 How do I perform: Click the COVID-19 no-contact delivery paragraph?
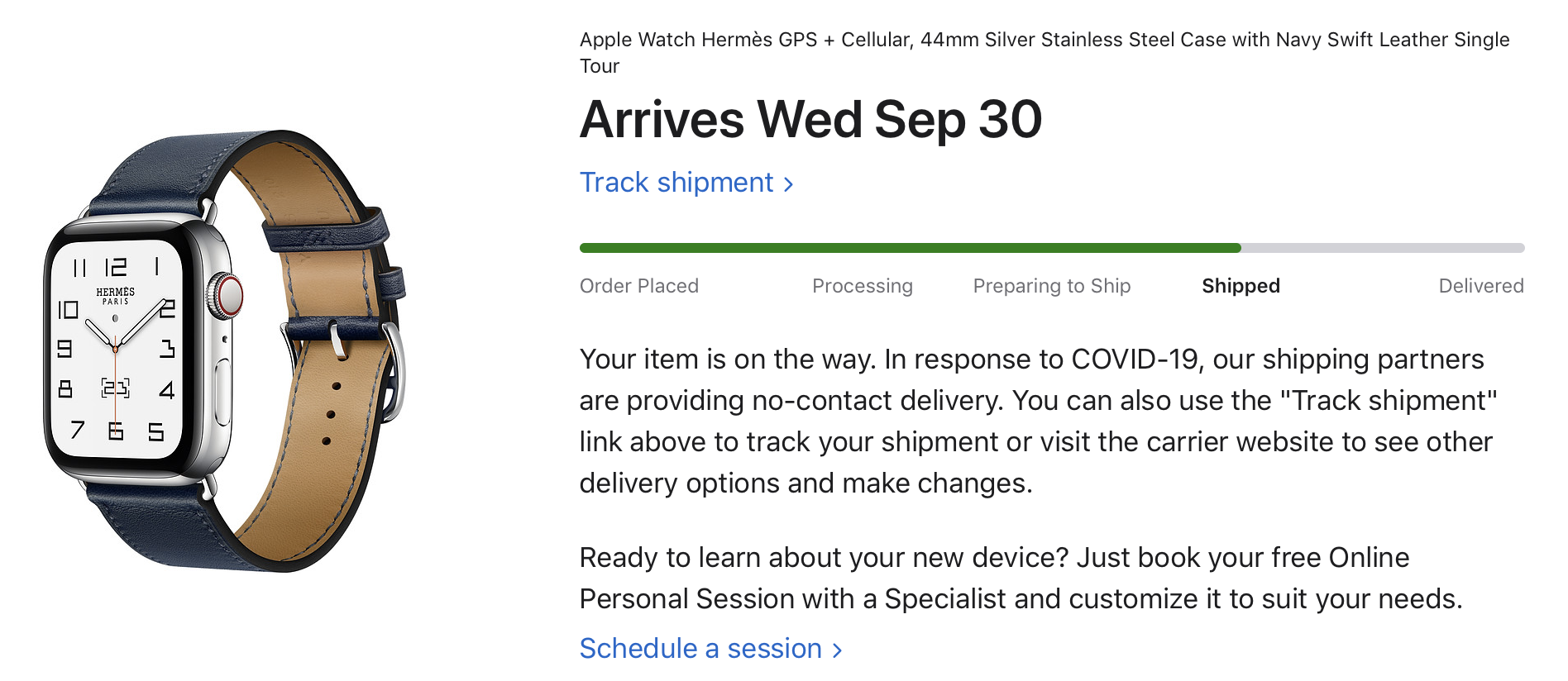(x=1038, y=421)
